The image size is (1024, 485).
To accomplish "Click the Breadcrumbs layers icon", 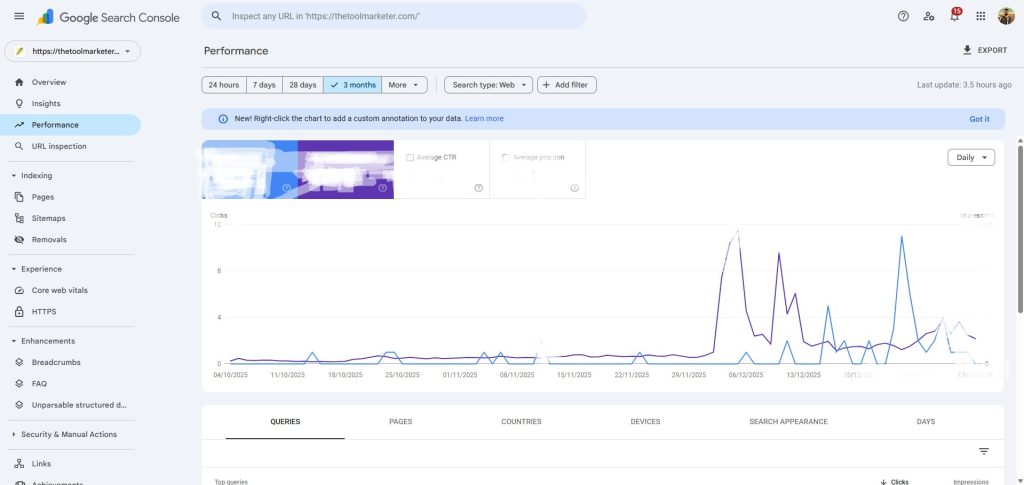I will [19, 362].
